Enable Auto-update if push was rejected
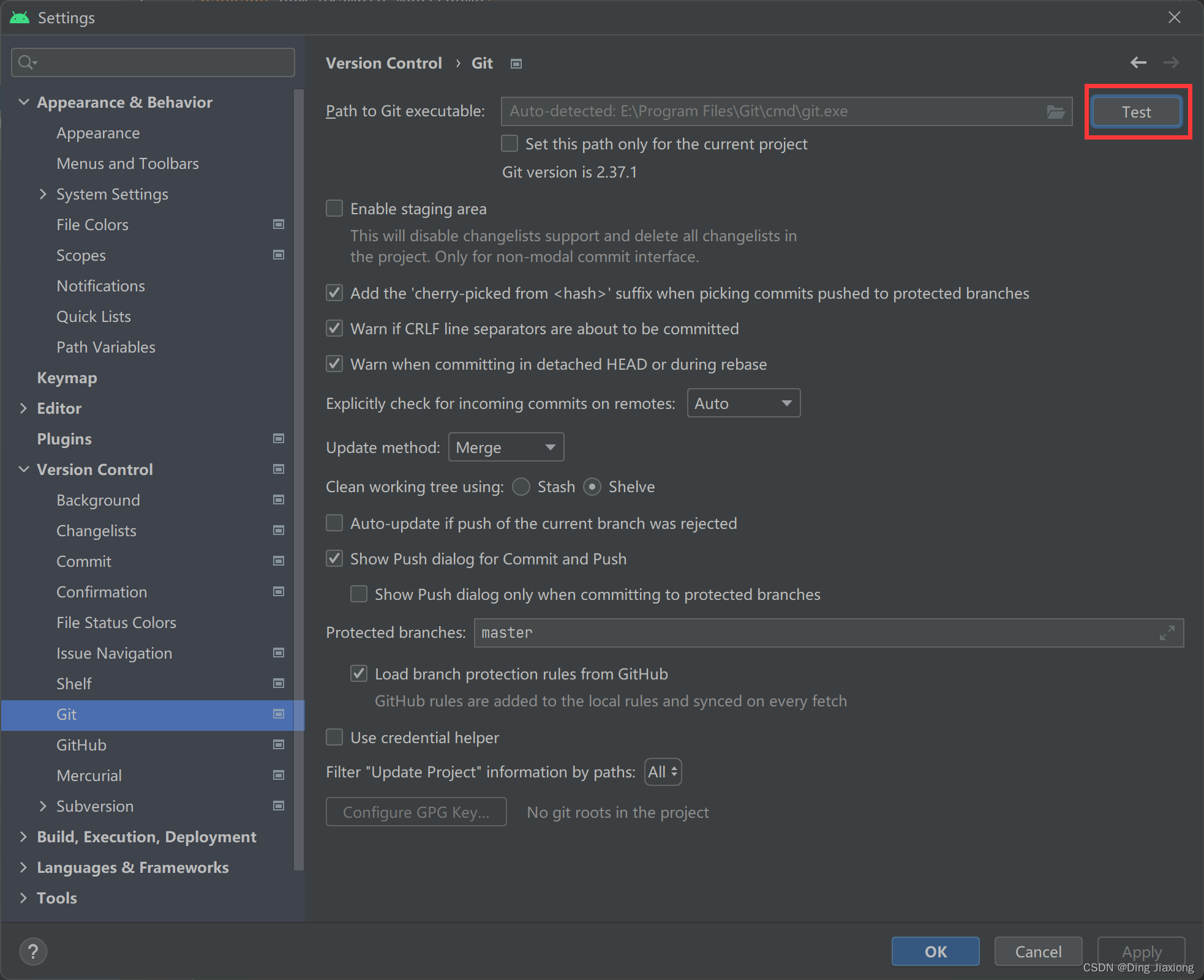 click(x=334, y=523)
